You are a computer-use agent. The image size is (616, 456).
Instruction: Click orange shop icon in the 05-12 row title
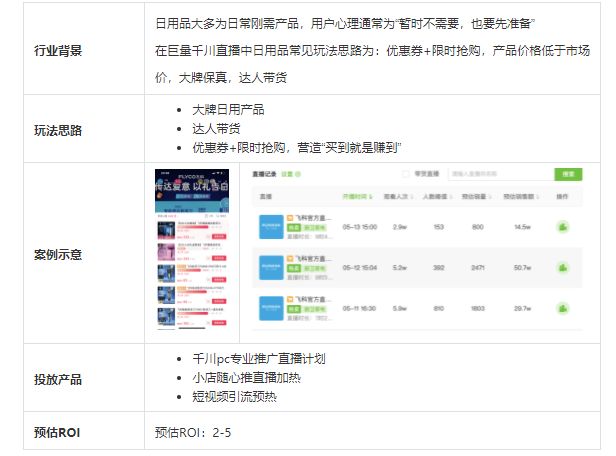pyautogui.click(x=290, y=259)
